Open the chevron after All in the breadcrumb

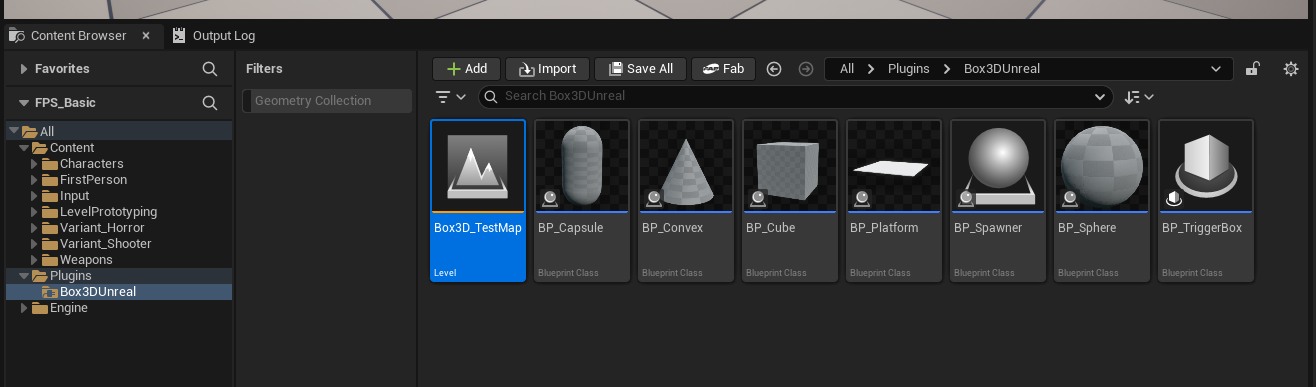pos(870,69)
